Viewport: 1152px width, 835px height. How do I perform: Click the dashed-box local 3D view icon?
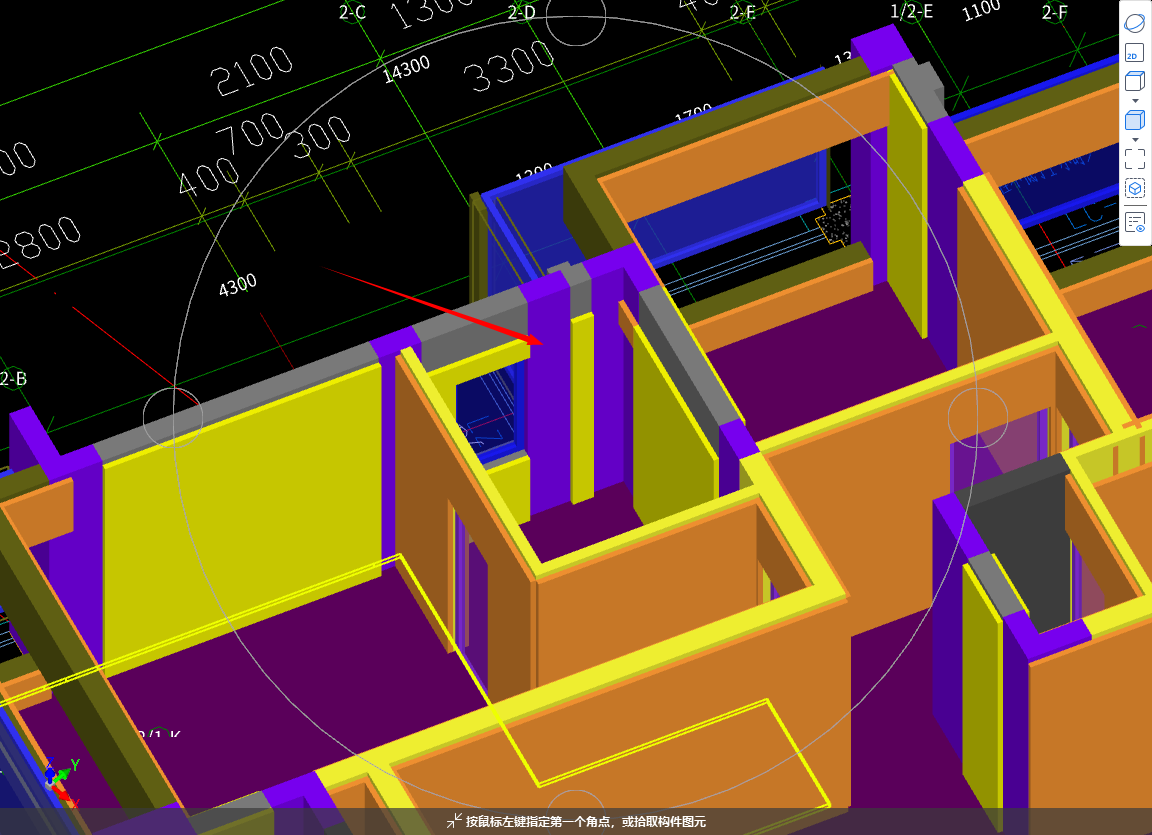point(1134,189)
